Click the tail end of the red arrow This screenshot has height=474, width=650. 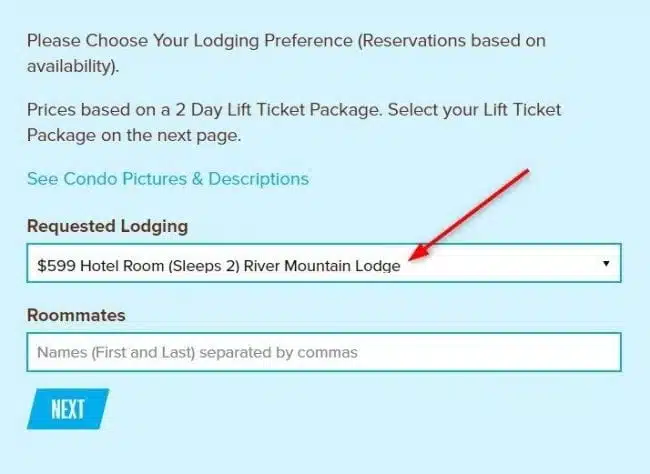tap(525, 174)
